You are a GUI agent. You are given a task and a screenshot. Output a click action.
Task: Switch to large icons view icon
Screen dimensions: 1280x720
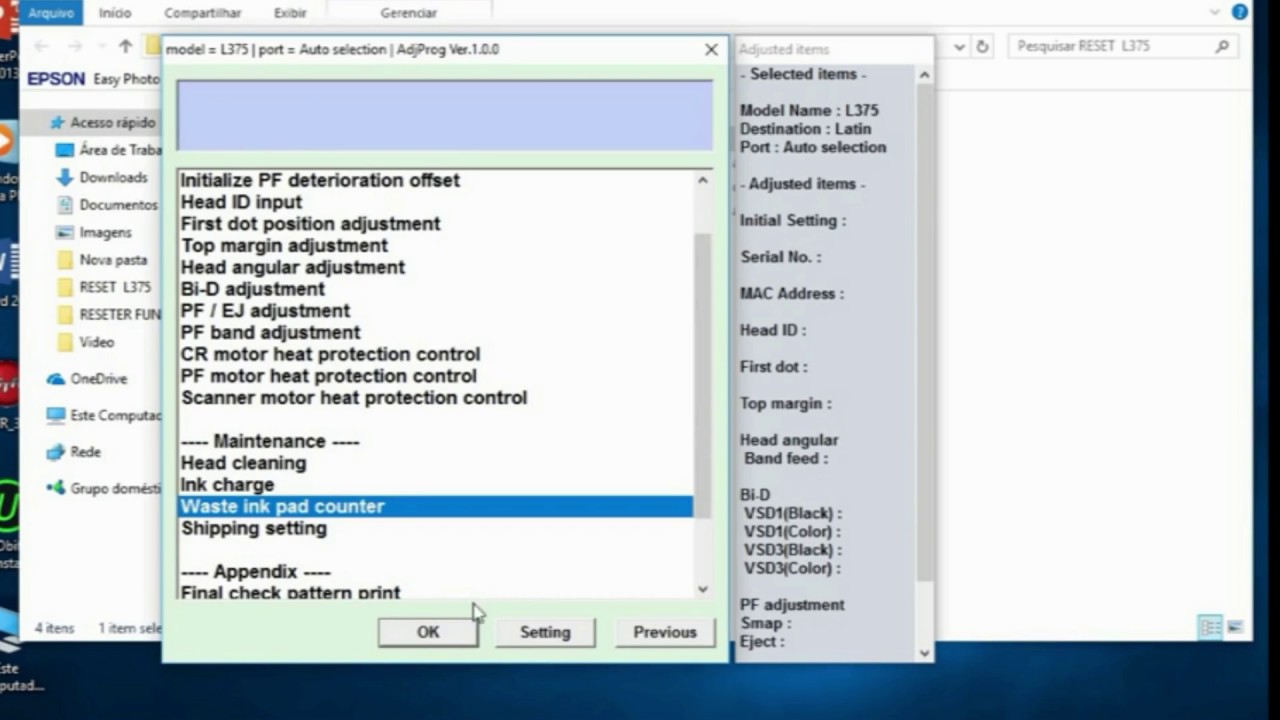click(x=1235, y=628)
